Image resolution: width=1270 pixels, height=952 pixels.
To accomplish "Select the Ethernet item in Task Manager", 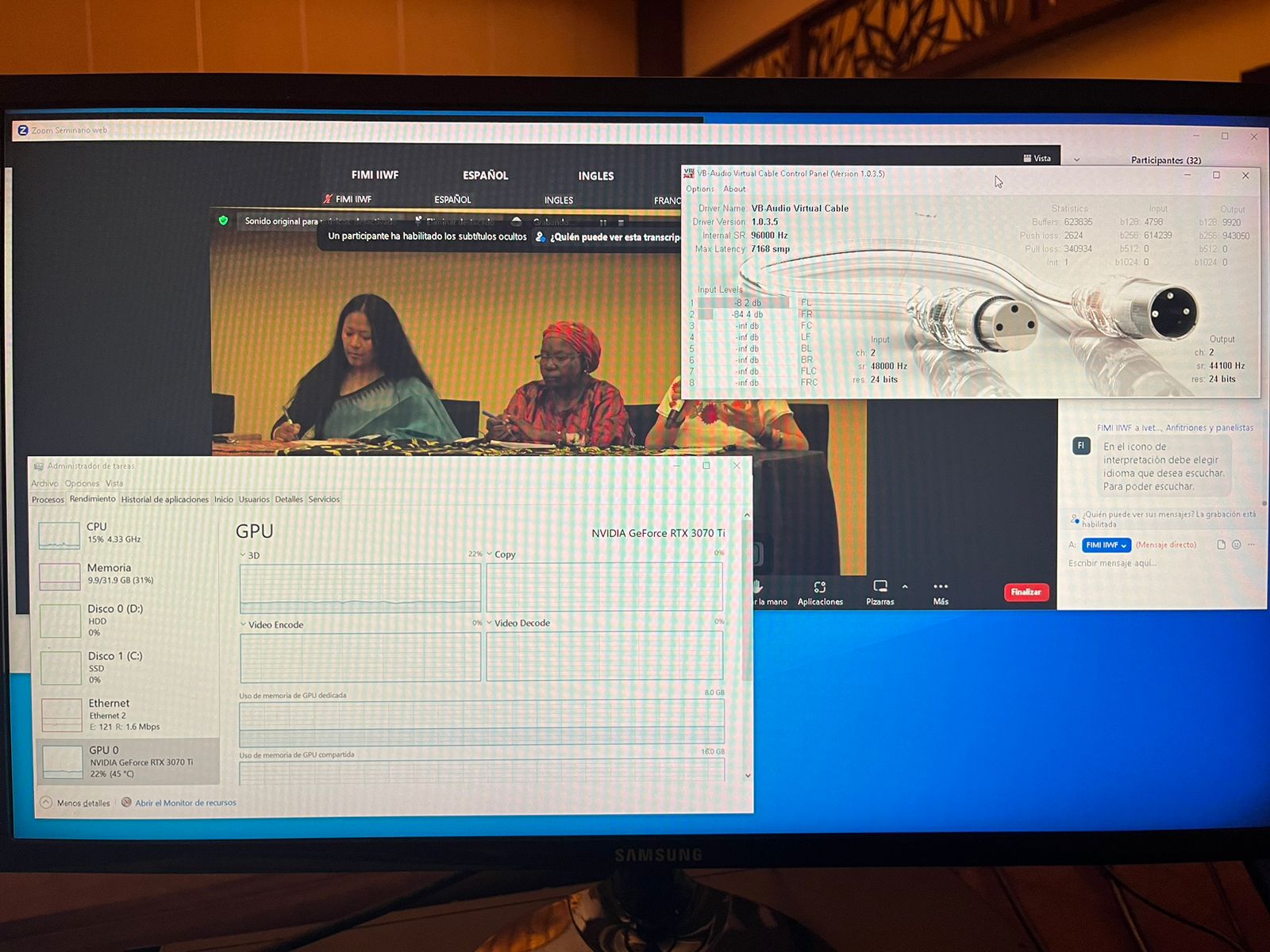I will 127,714.
